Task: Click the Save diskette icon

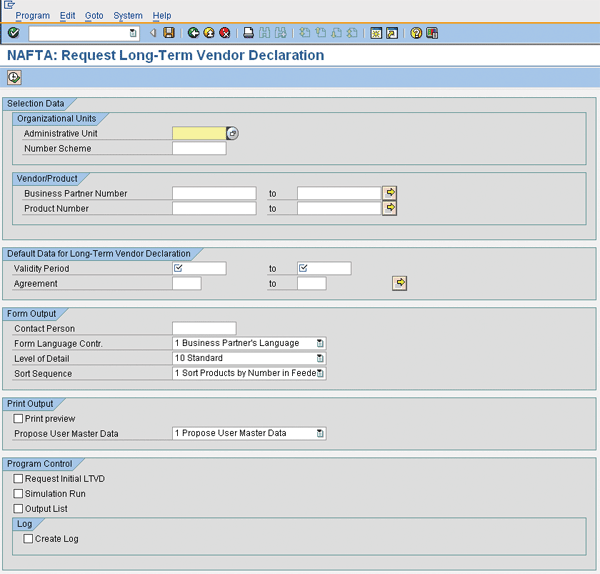Action: pos(169,33)
